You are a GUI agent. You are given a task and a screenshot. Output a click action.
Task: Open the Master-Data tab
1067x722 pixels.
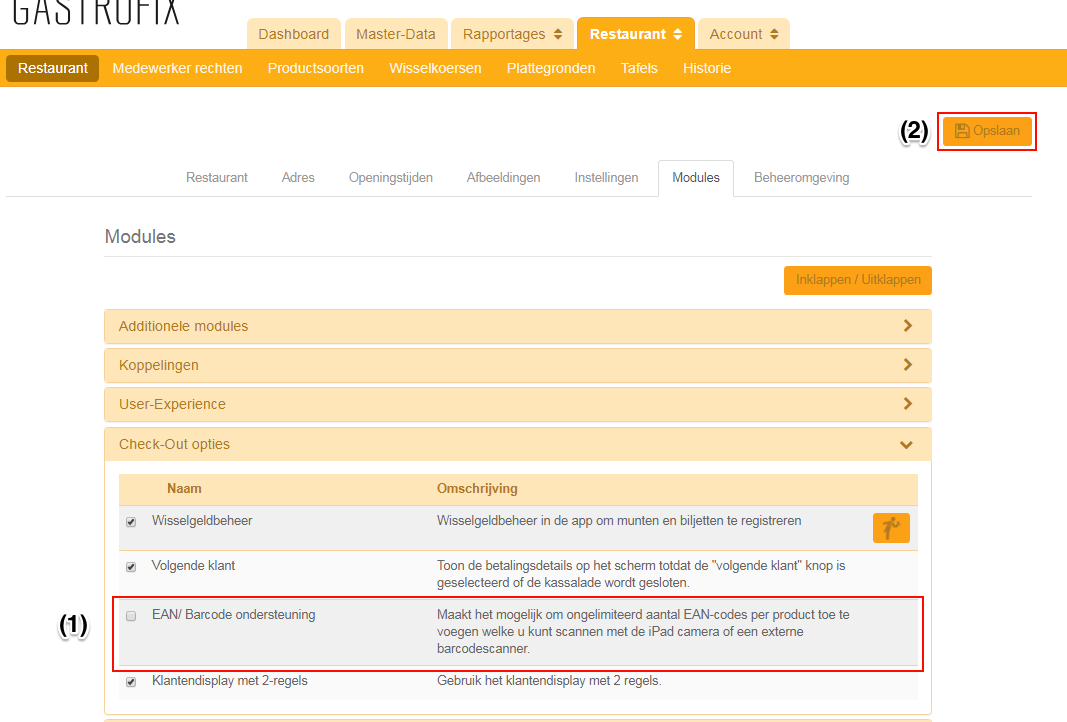click(x=396, y=34)
